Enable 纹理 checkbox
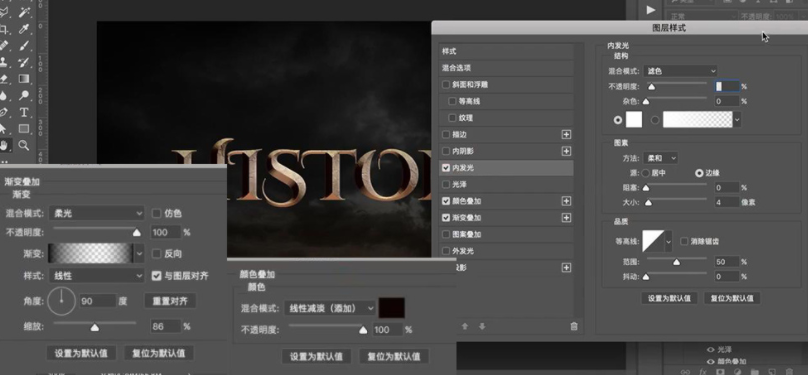 pyautogui.click(x=452, y=118)
